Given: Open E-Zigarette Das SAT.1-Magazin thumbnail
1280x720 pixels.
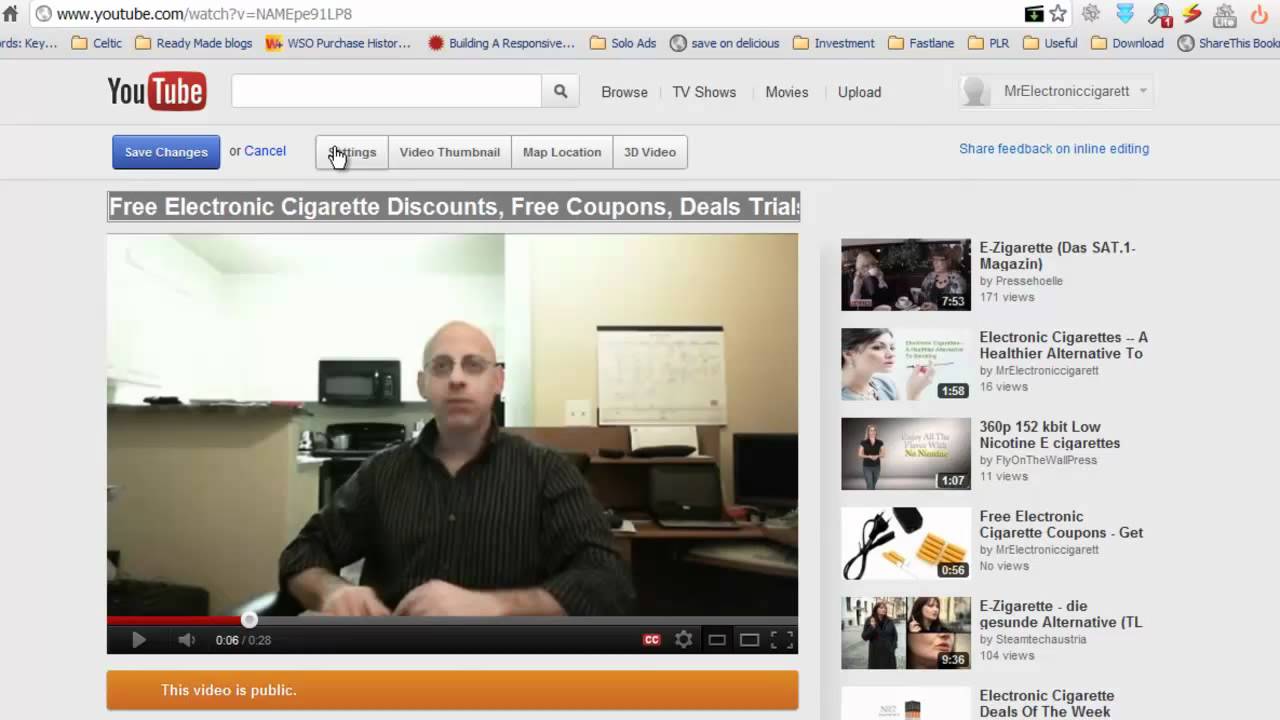Looking at the screenshot, I should coord(906,274).
